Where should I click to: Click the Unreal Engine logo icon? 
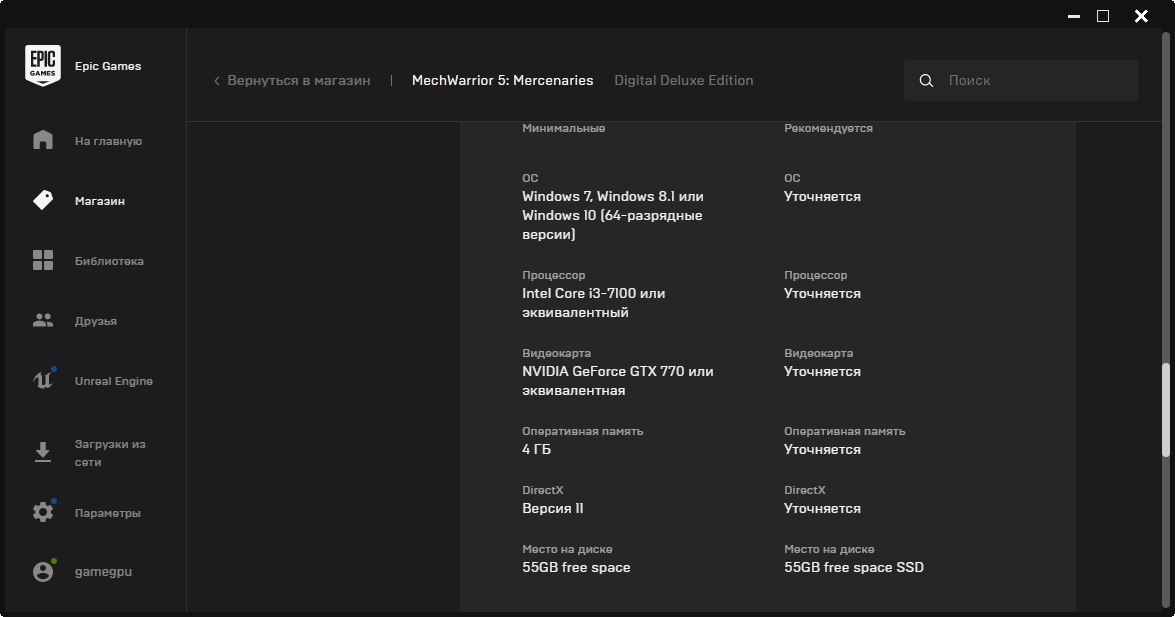pos(43,380)
